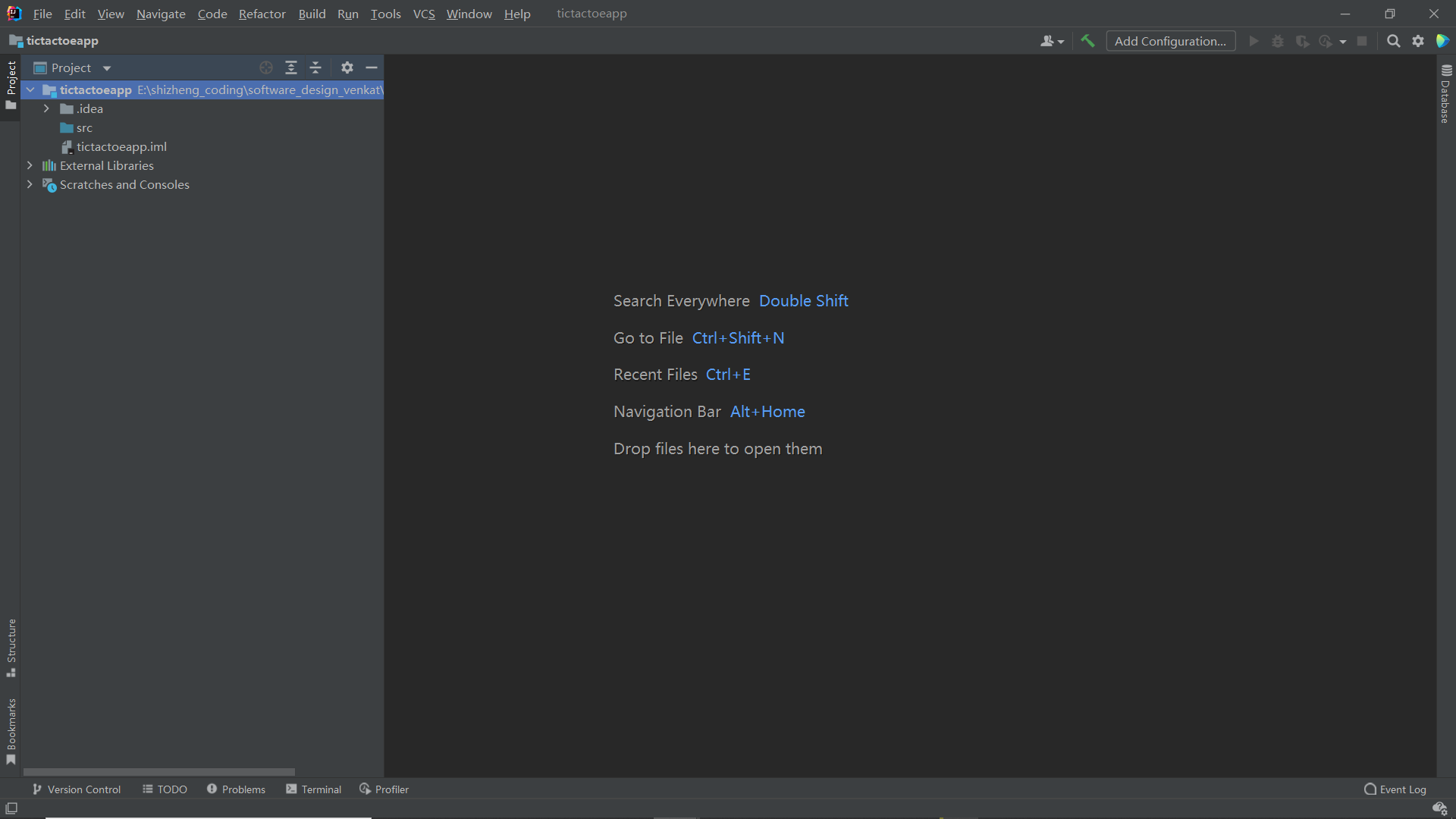
Task: Toggle the Database tool window
Action: pos(1445,94)
